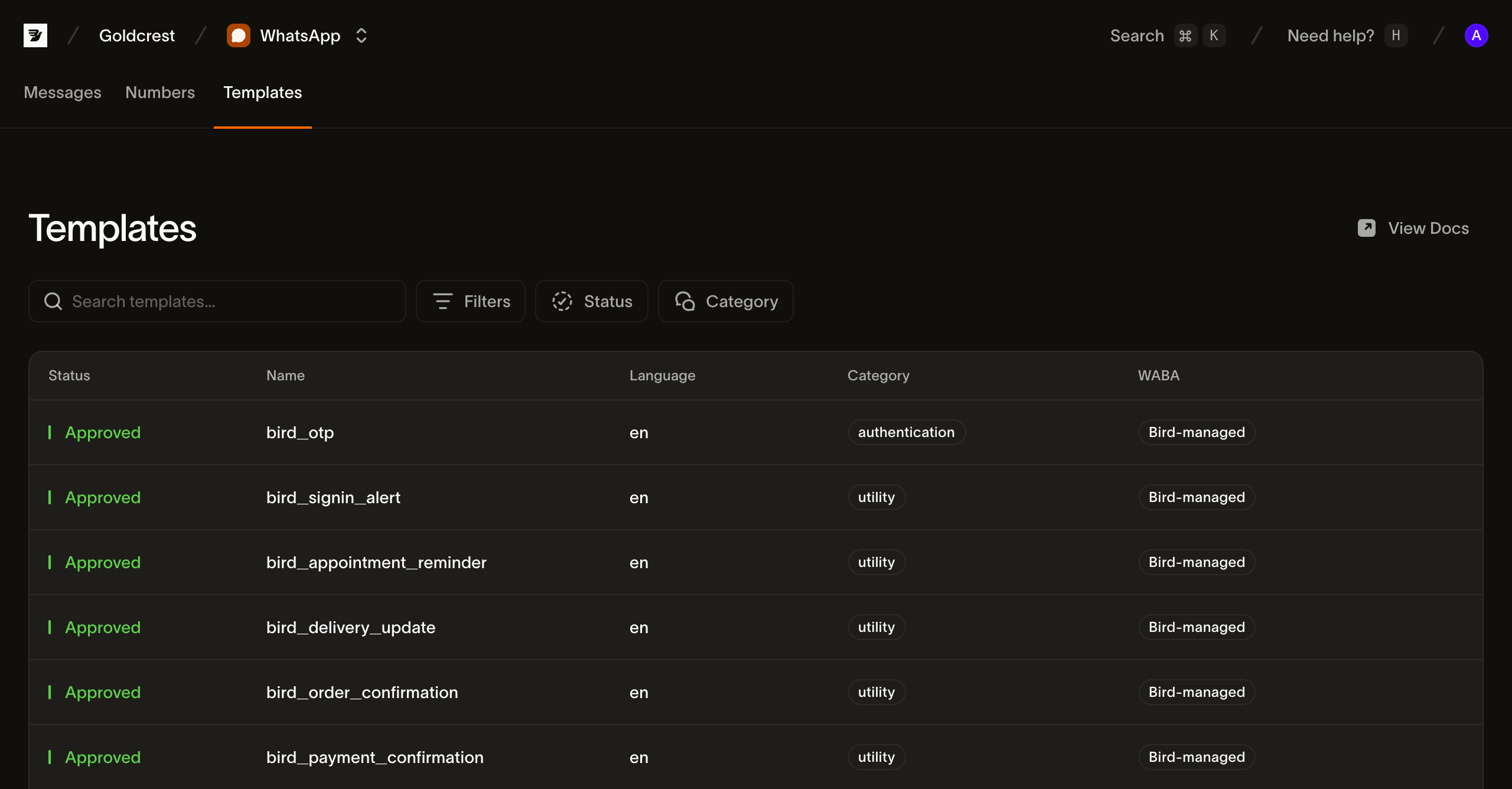Click the Filters lines icon
The image size is (1512, 789).
(442, 301)
